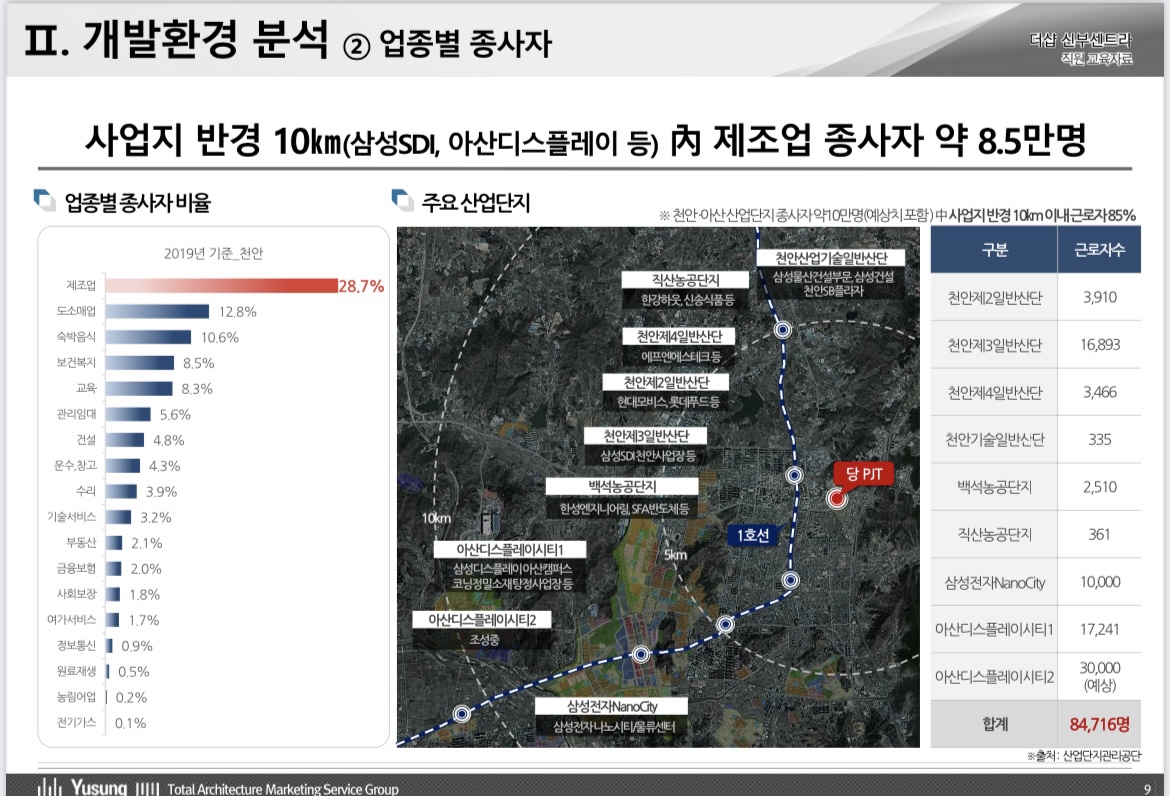Click the 0.5% value for 원료재생
Image resolution: width=1170 pixels, height=796 pixels.
(x=134, y=671)
